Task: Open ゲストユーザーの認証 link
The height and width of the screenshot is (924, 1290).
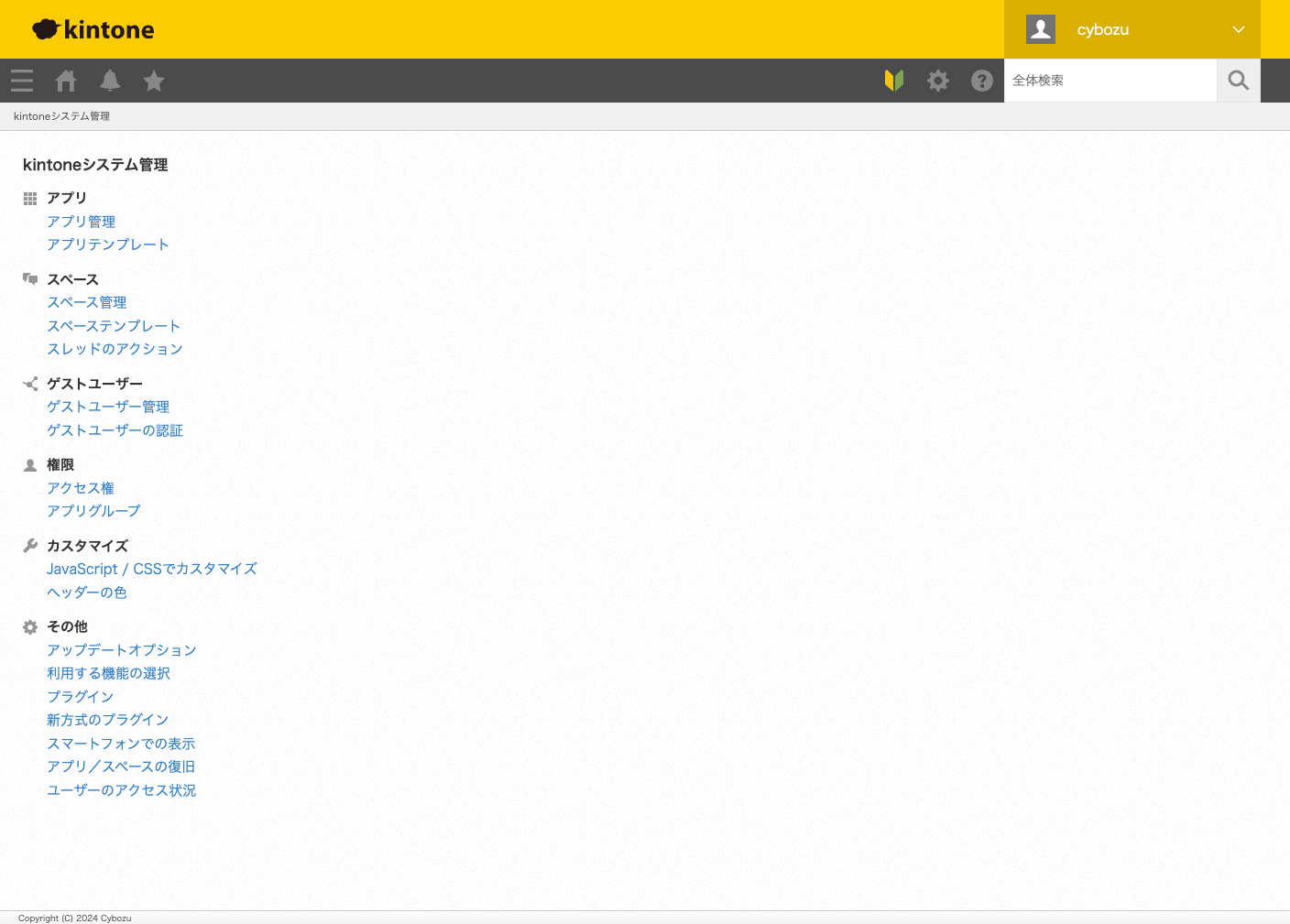Action: click(115, 430)
